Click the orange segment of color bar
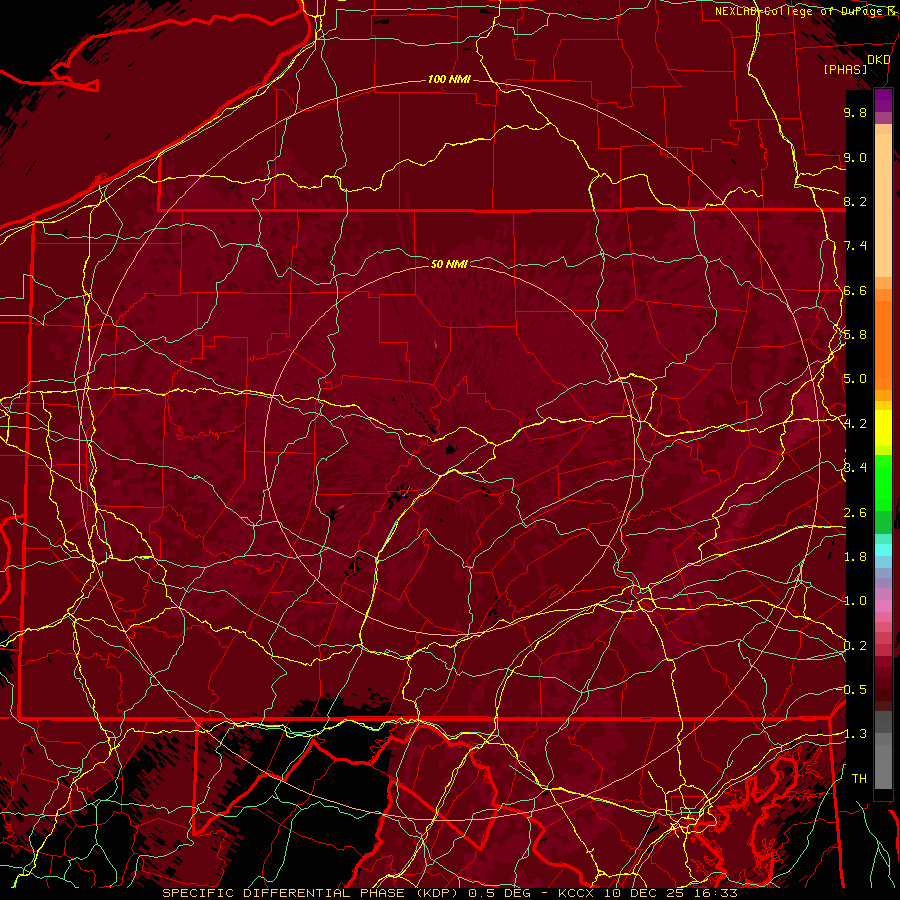This screenshot has width=900, height=900. pyautogui.click(x=883, y=344)
